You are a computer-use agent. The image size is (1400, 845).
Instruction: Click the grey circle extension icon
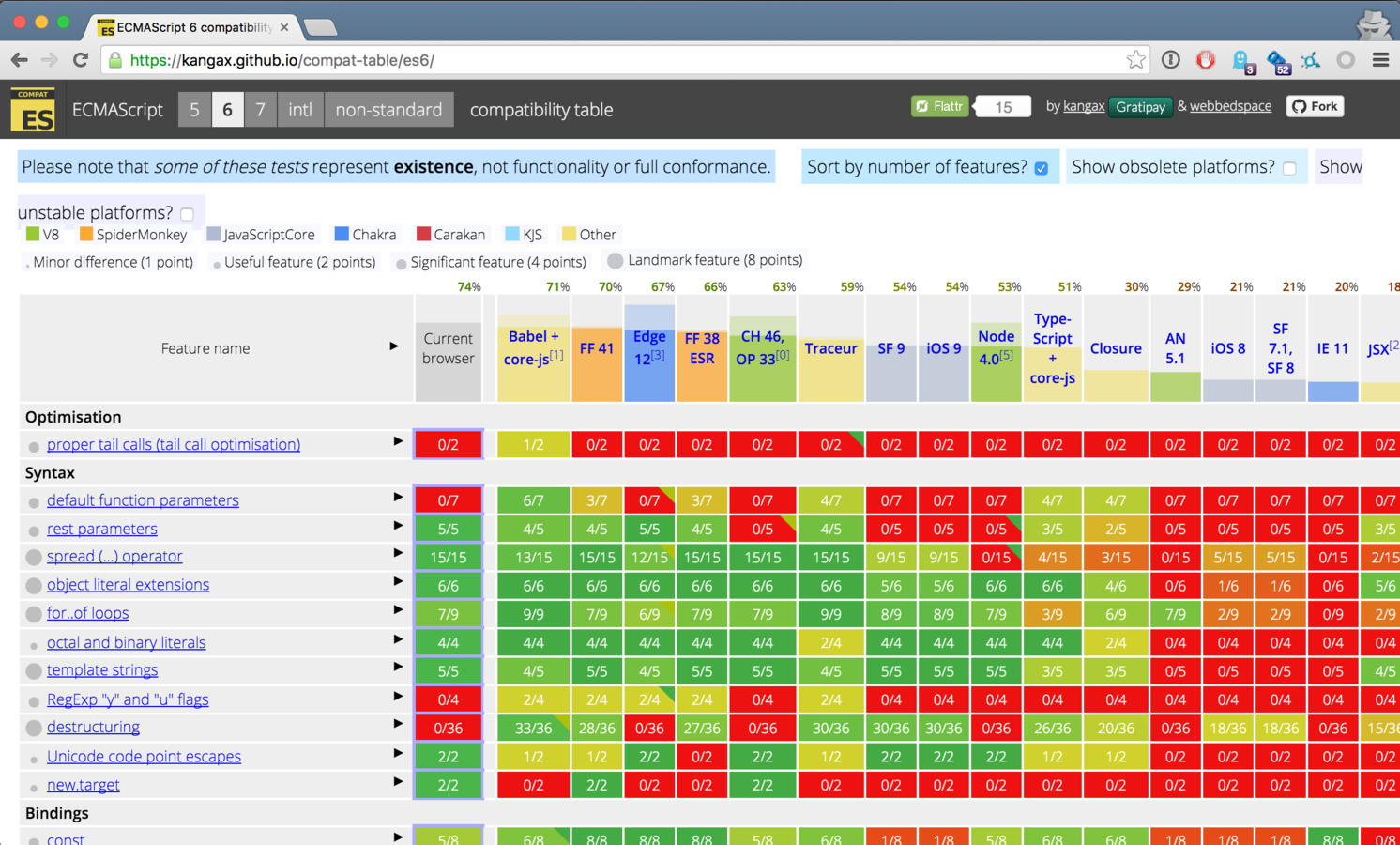click(1346, 60)
